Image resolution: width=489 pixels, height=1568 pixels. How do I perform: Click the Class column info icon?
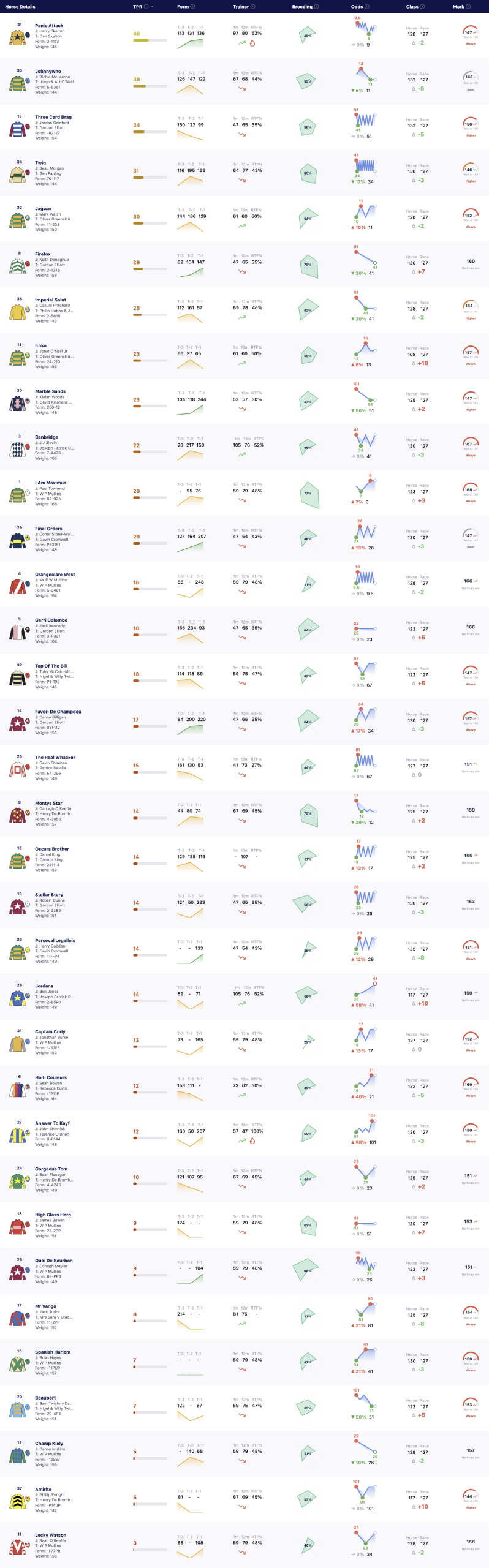point(422,7)
